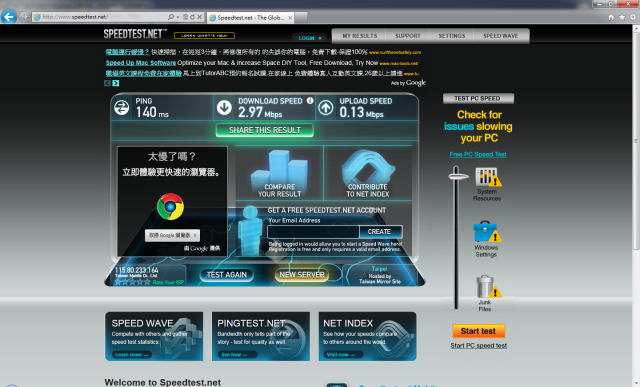Open the browser Home icon
The image size is (640, 387).
click(611, 17)
